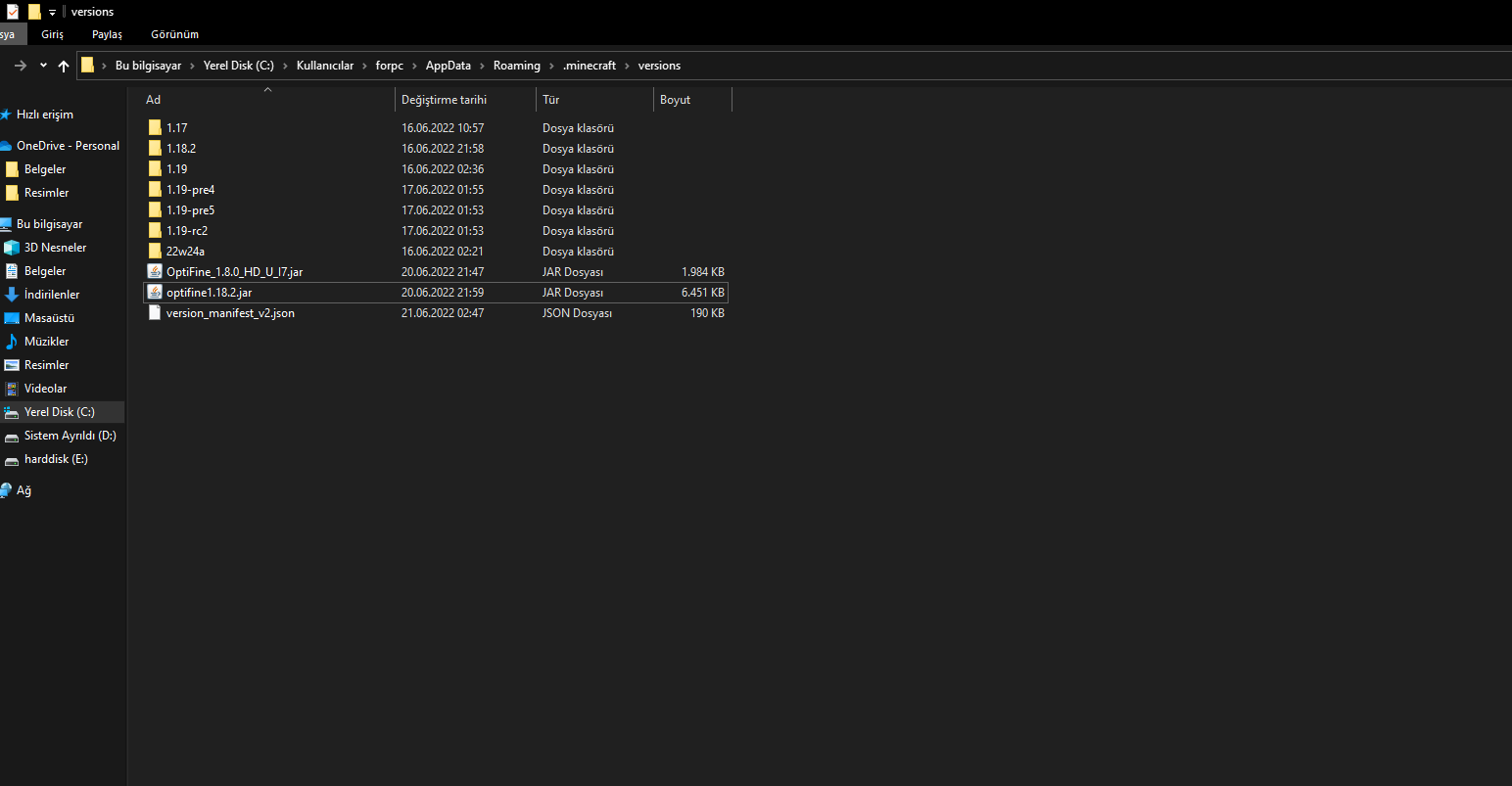Click the Yerel Disk (C:) drive icon in the sidebar

[x=12, y=412]
